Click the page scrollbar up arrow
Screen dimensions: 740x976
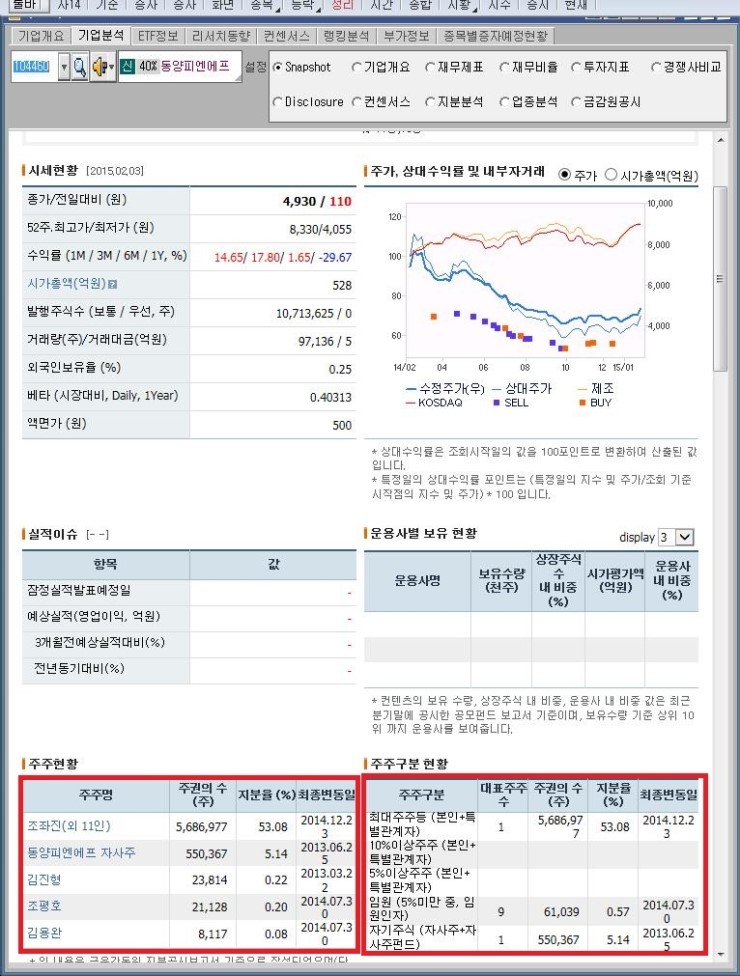point(720,140)
